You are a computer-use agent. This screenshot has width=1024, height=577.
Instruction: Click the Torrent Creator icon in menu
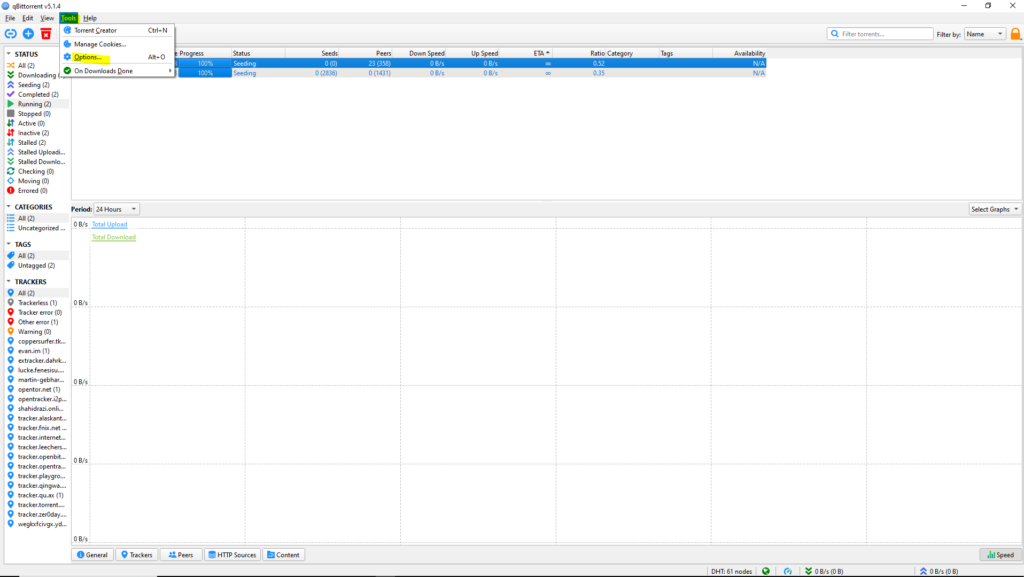[x=67, y=30]
